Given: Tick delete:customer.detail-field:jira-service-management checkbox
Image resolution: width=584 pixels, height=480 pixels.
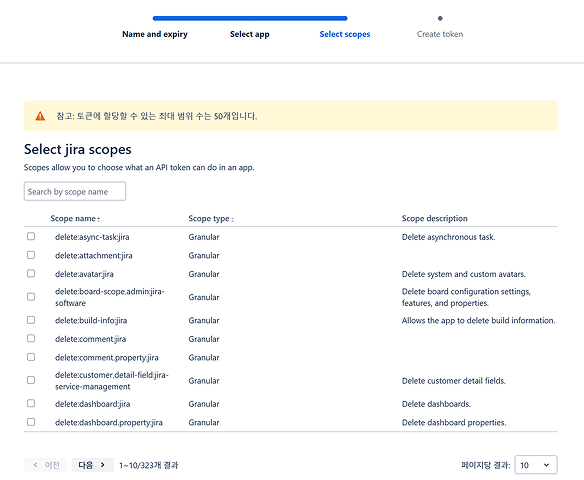Looking at the screenshot, I should [x=31, y=380].
